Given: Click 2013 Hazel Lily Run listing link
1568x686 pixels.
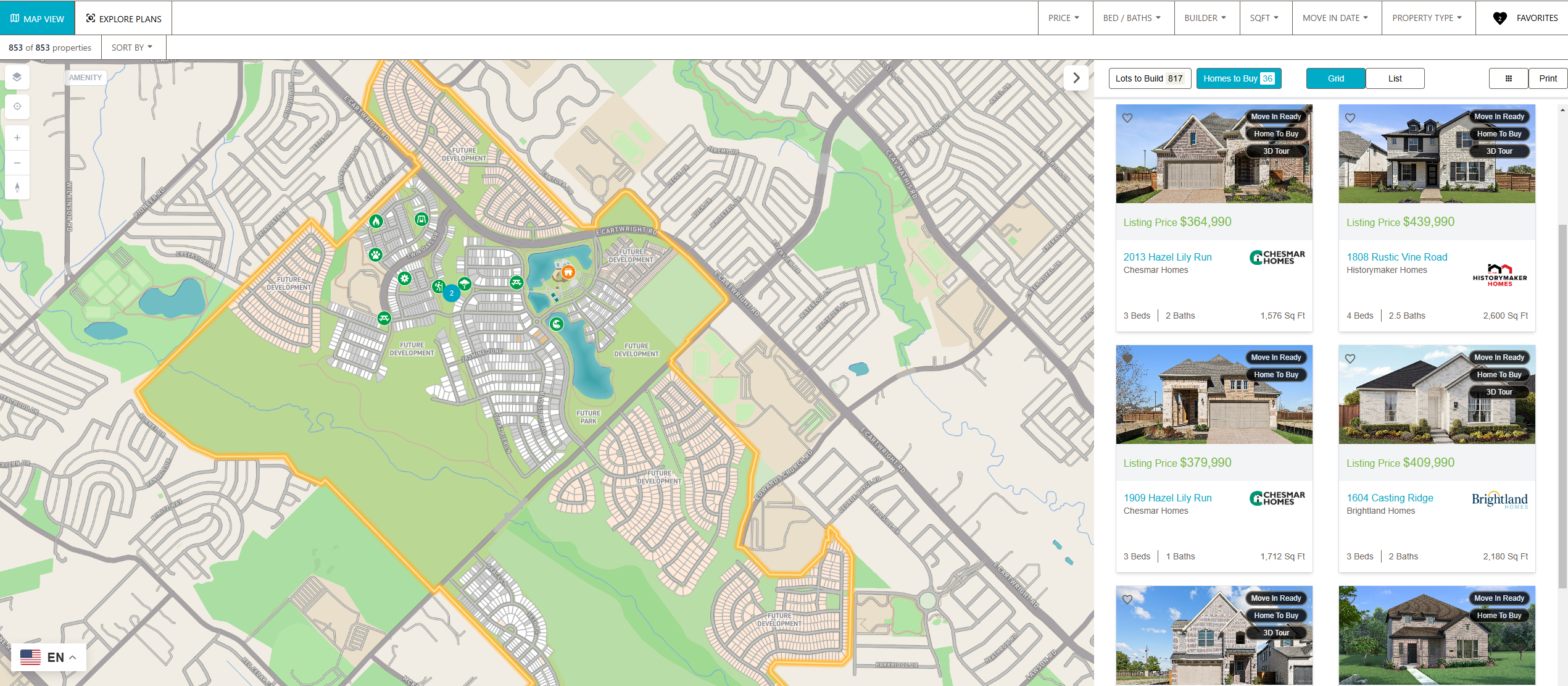Looking at the screenshot, I should [1168, 257].
